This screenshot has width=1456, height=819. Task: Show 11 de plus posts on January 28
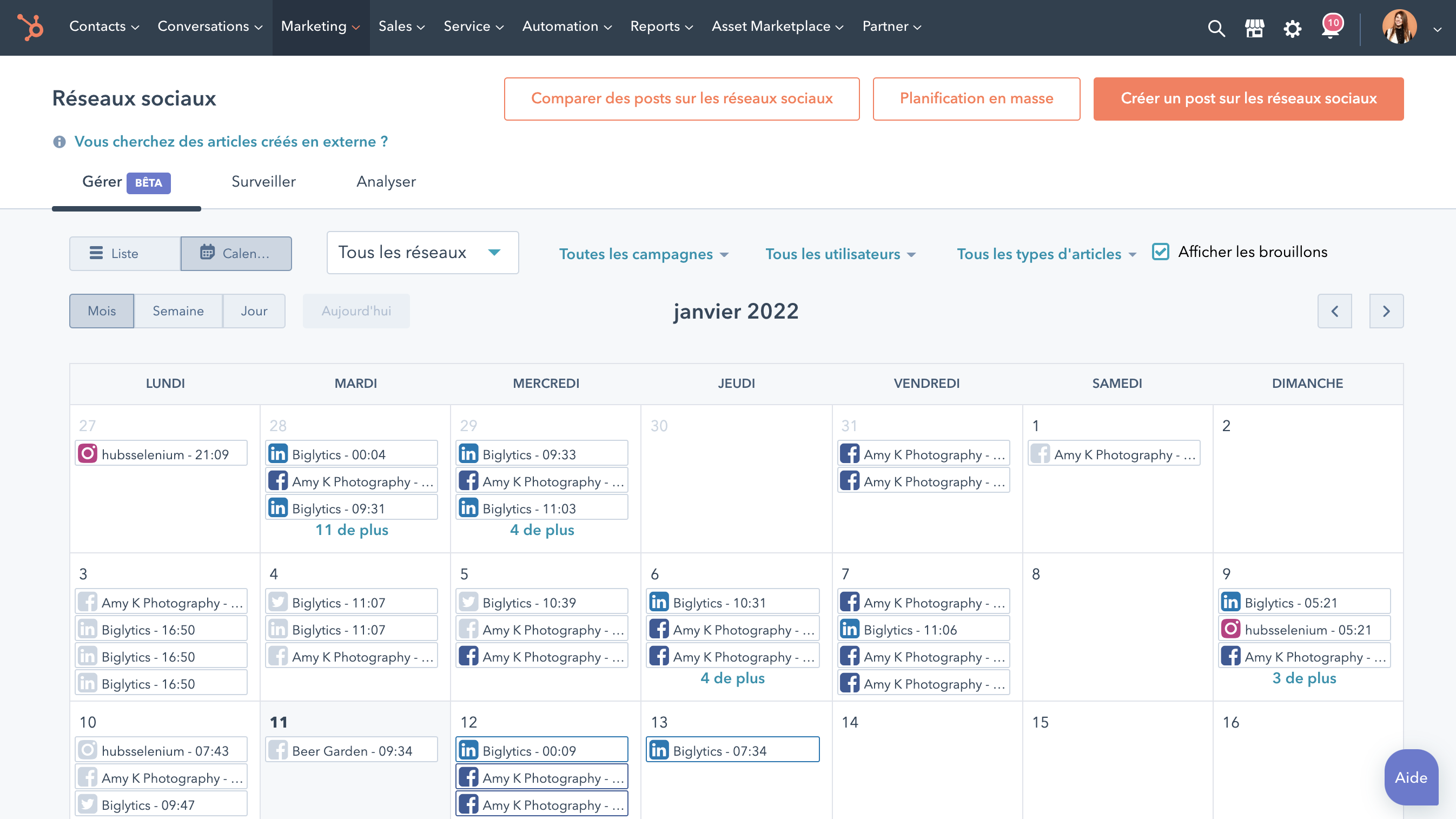[x=352, y=530]
